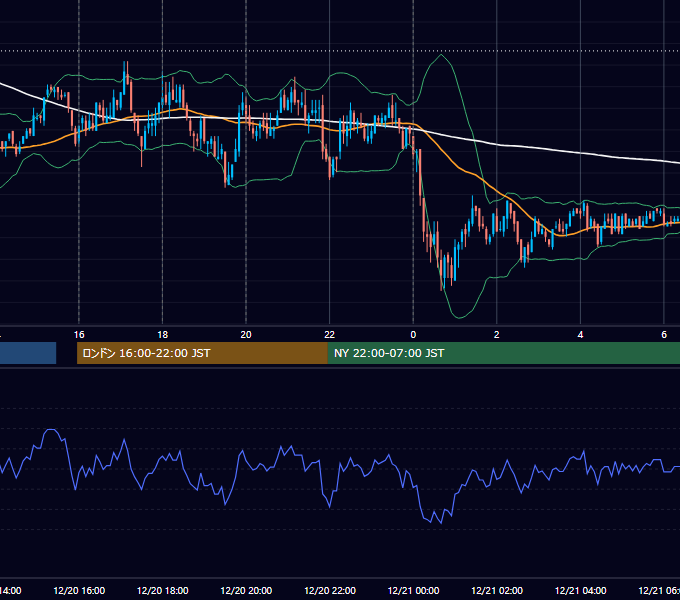Viewport: 680px width, 600px height.
Task: Select the 12/21 00:00 date label
Action: [x=413, y=590]
